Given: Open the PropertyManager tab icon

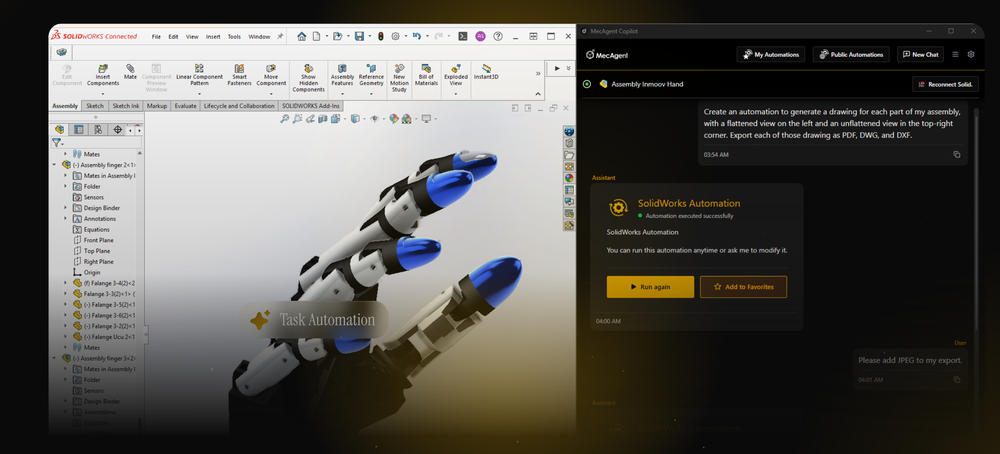Looking at the screenshot, I should click(x=78, y=129).
